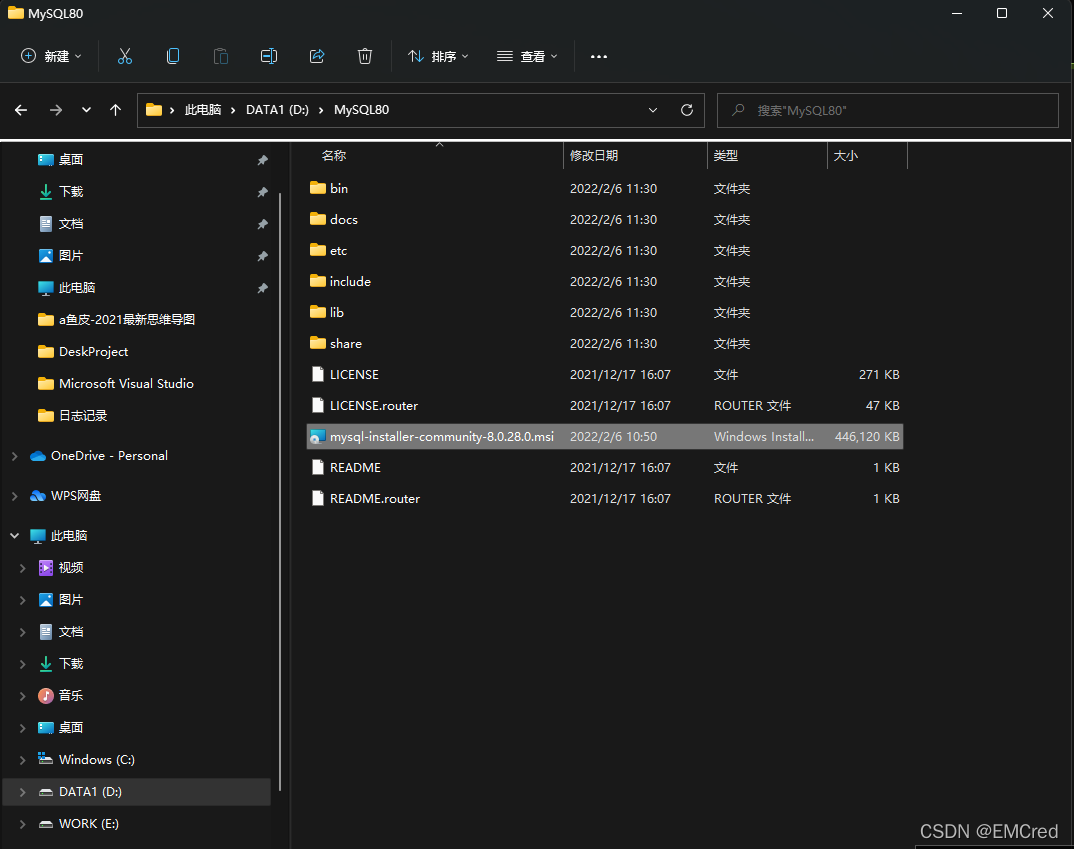Open folder icon in address bar

click(154, 110)
